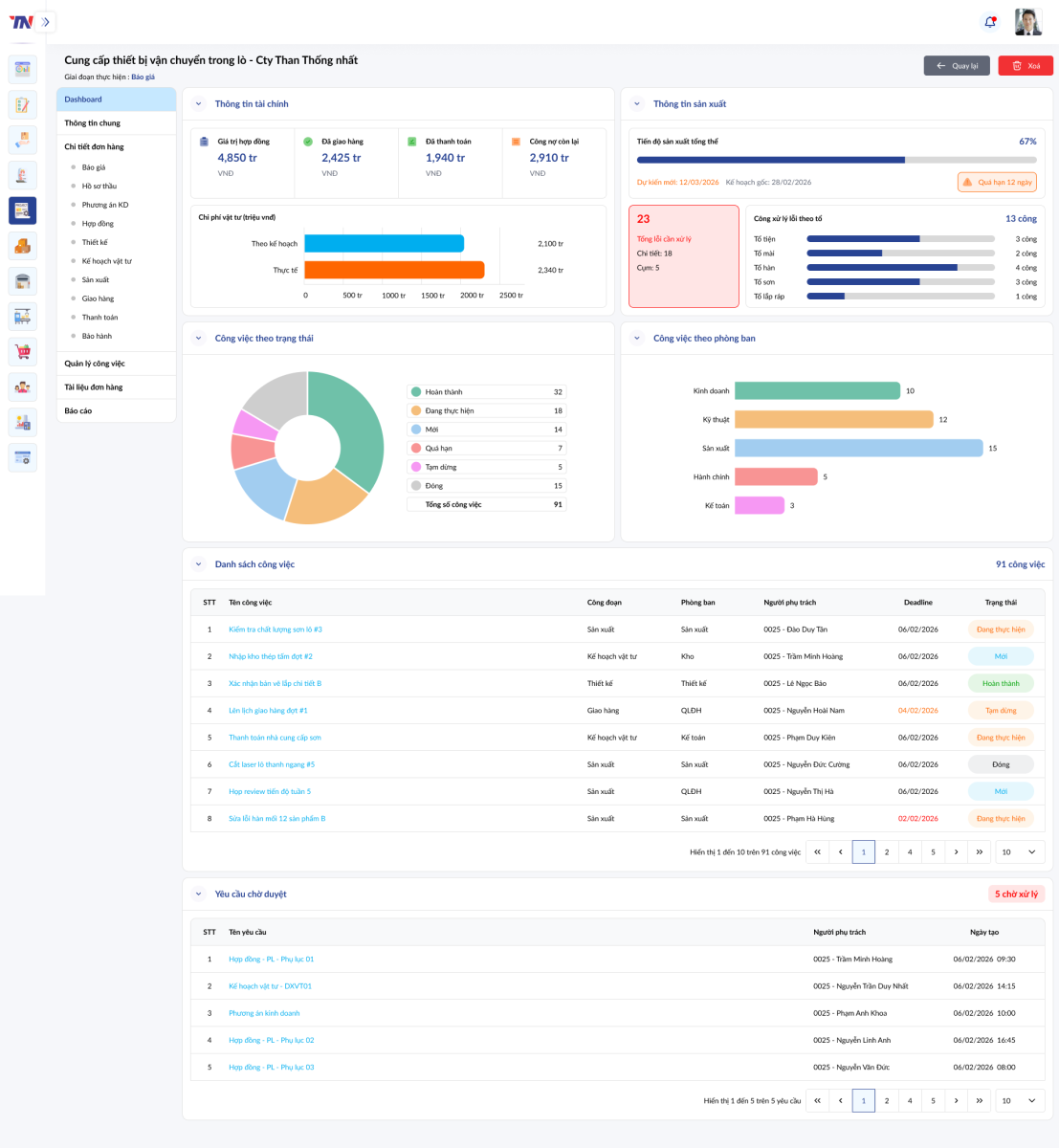Select the highlighted project sidebar icon
The width and height of the screenshot is (1059, 1148).
(23, 210)
